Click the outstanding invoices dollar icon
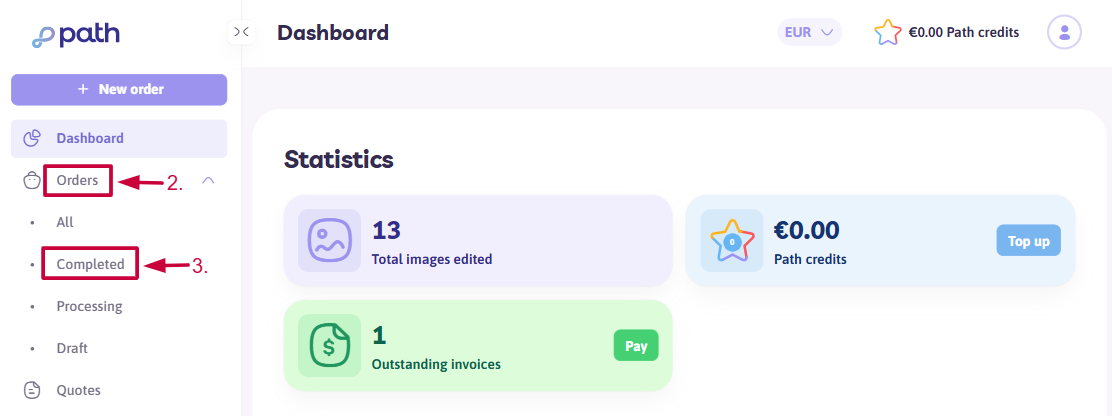This screenshot has height=416, width=1112. 329,345
